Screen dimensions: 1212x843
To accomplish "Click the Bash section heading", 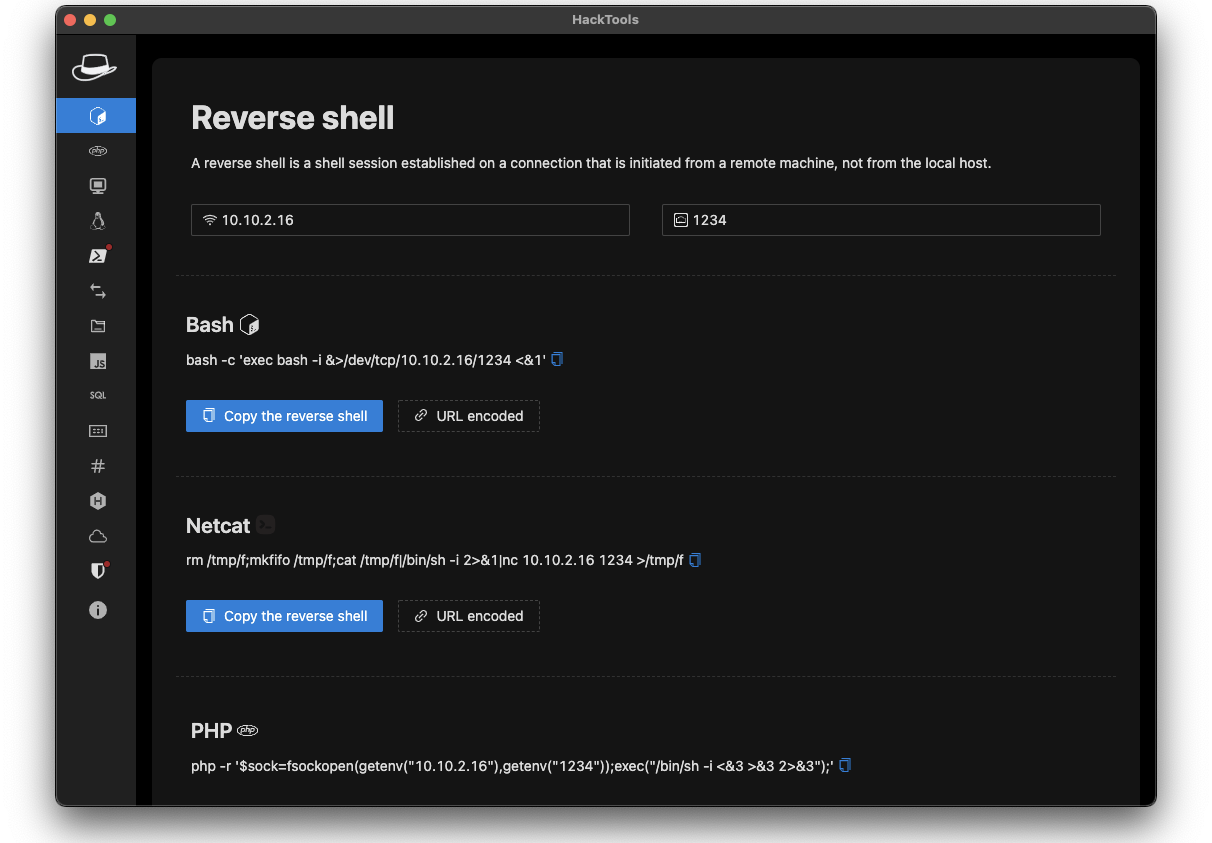I will [210, 325].
